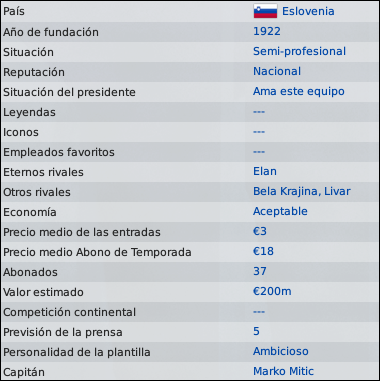
Task: Select the Empleados favoritos row
Action: click(x=190, y=152)
